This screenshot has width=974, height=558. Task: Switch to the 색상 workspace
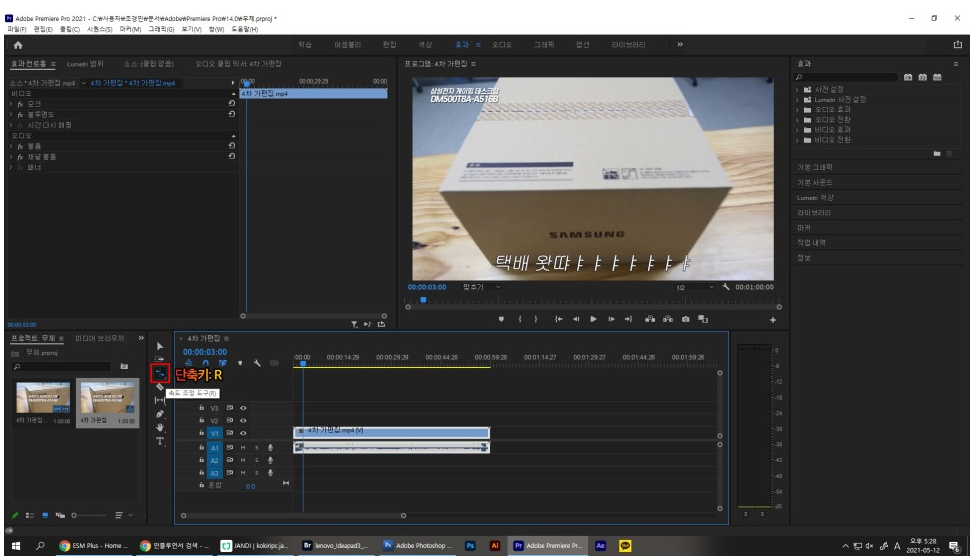(425, 45)
